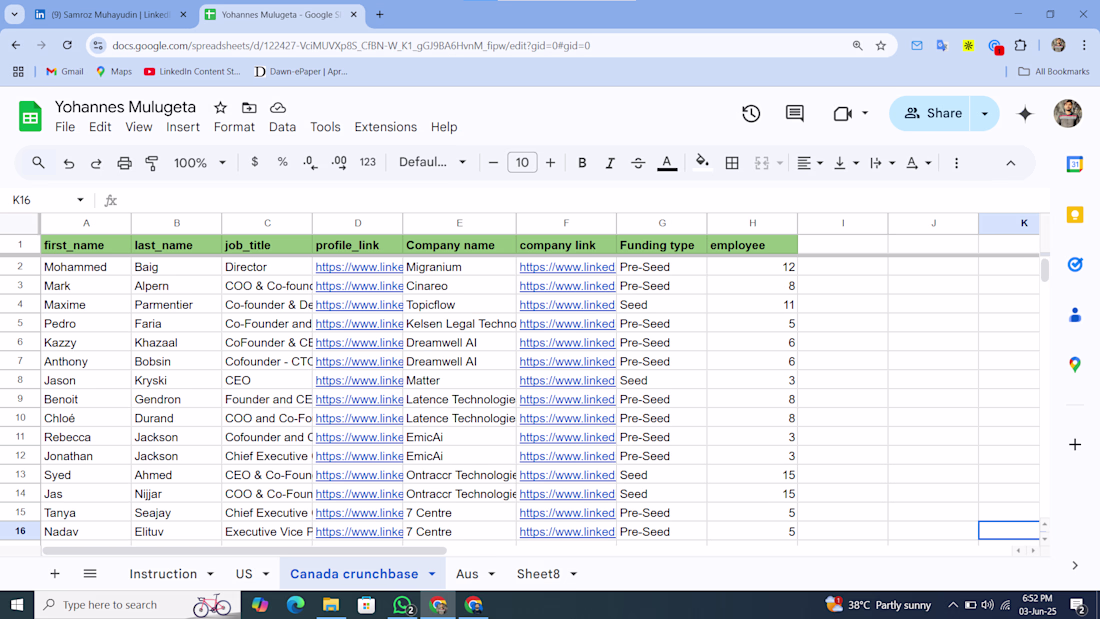Open Google Keep side panel
The image size is (1100, 619).
point(1075,215)
